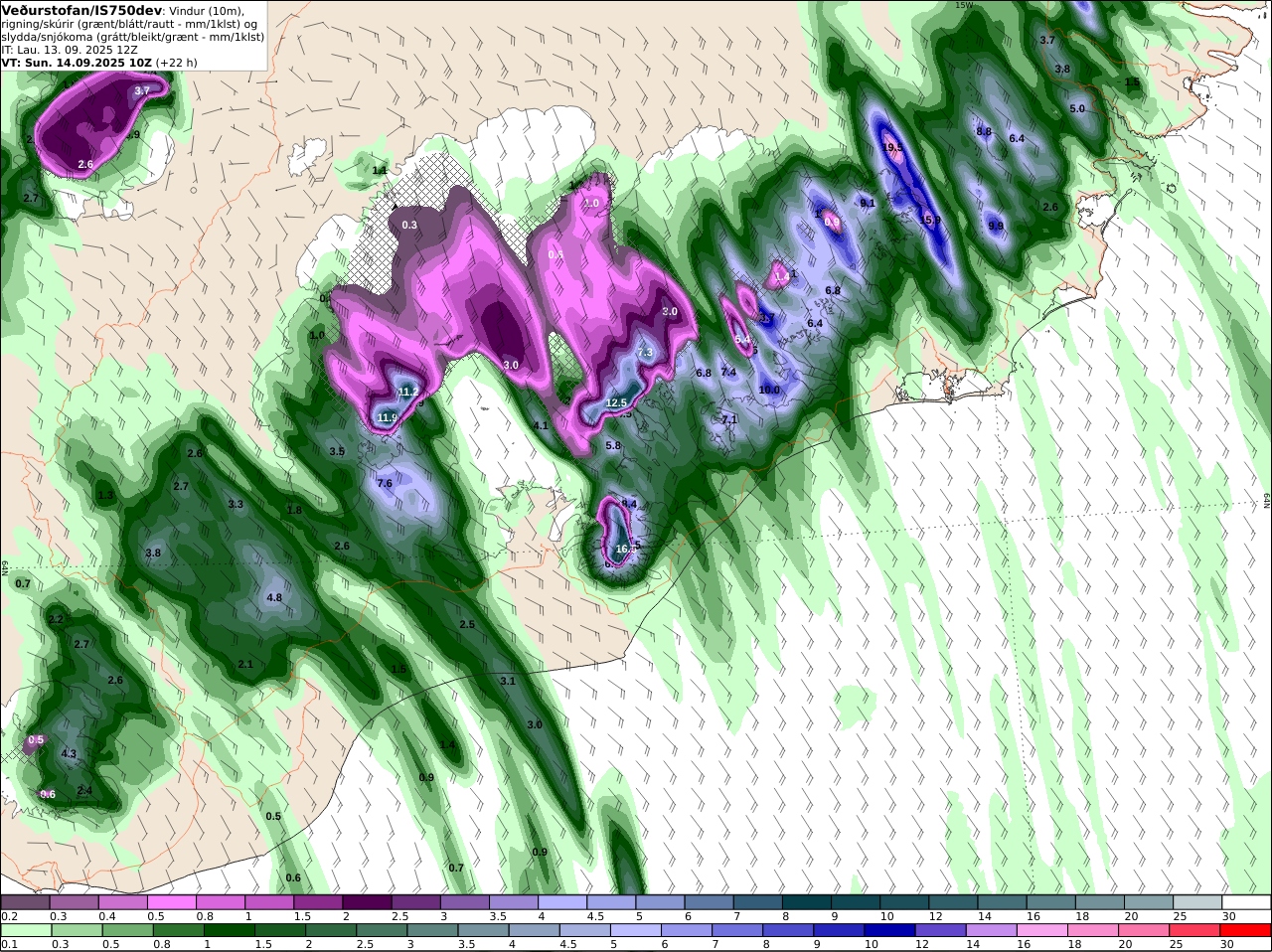Screen dimensions: 1272x952
Task: Select the 4.8 value label
Action: click(x=274, y=598)
